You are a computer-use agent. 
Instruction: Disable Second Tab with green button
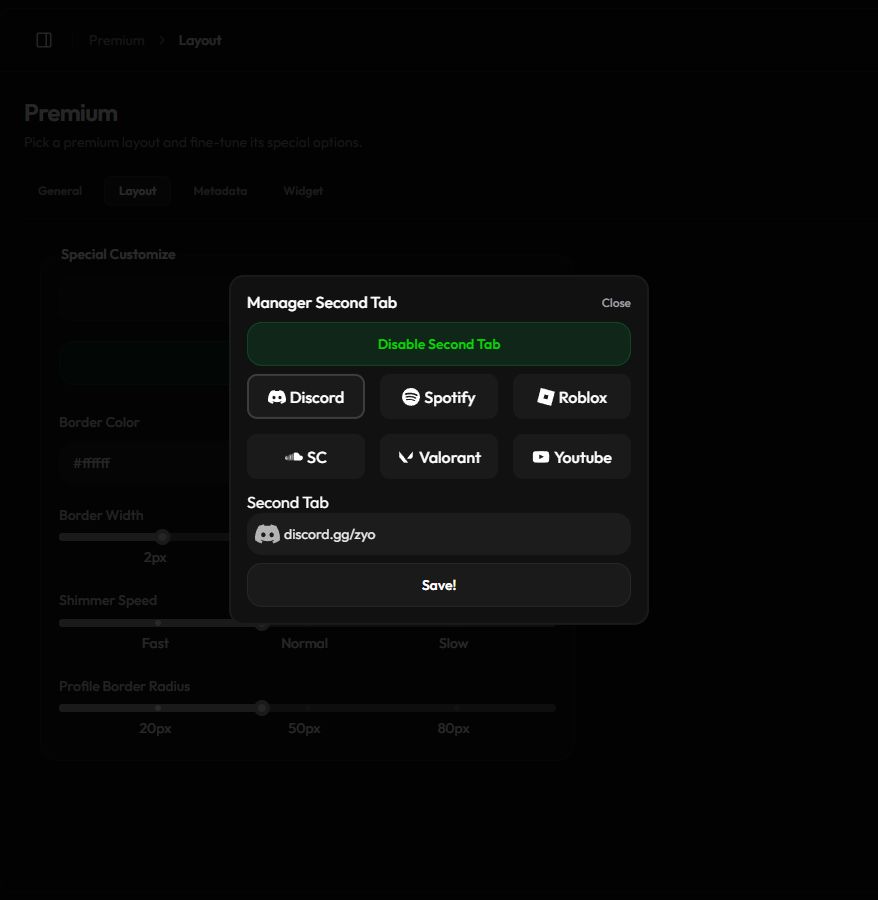[x=439, y=344]
